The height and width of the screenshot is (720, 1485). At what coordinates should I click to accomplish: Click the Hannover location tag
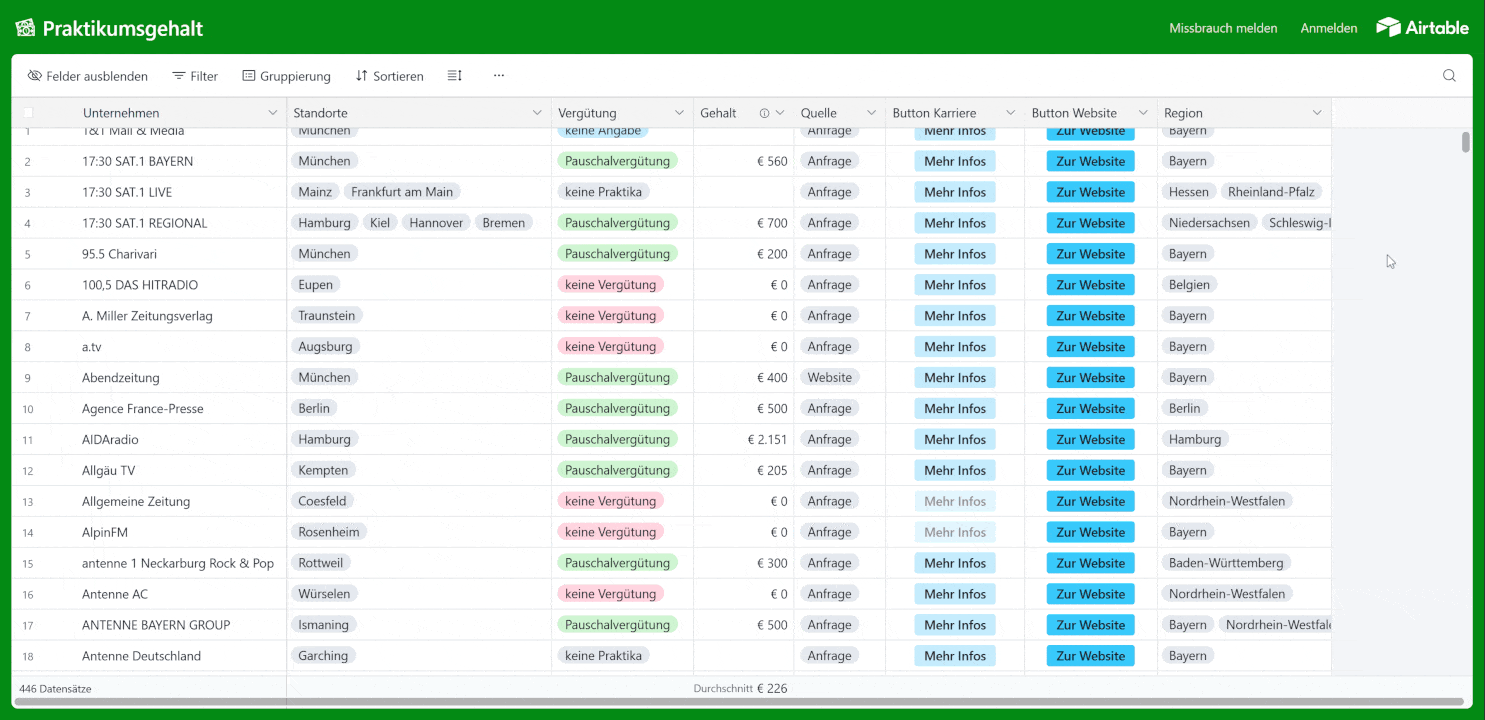click(436, 223)
